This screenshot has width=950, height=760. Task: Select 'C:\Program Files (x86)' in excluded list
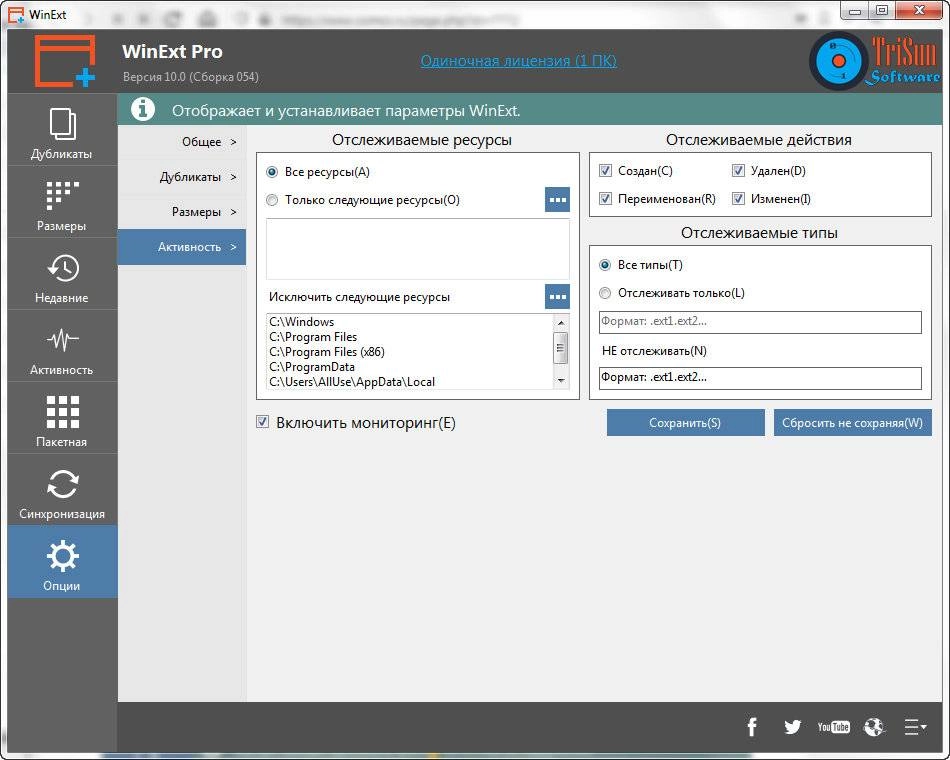click(x=327, y=352)
